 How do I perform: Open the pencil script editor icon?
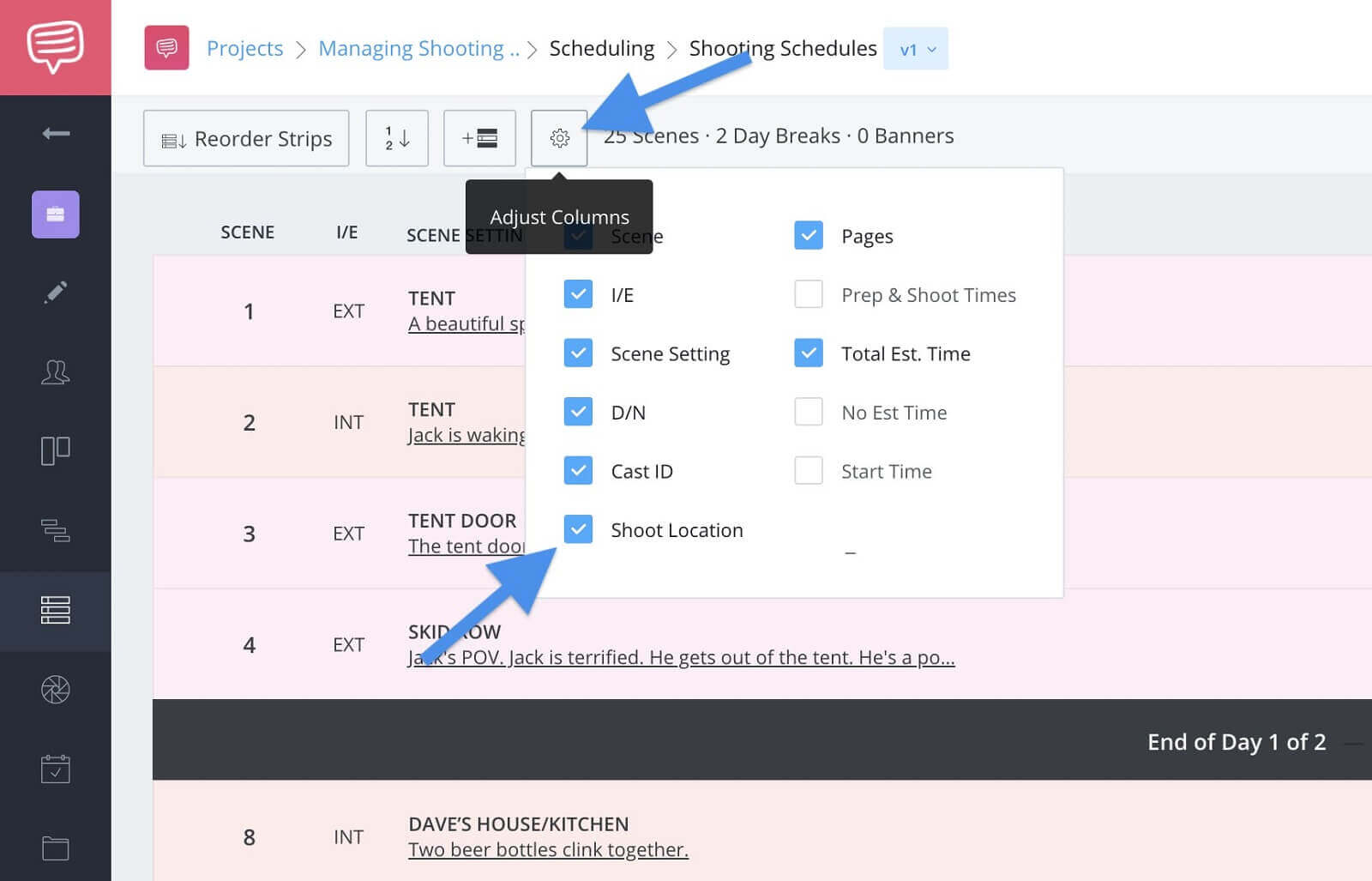tap(56, 293)
